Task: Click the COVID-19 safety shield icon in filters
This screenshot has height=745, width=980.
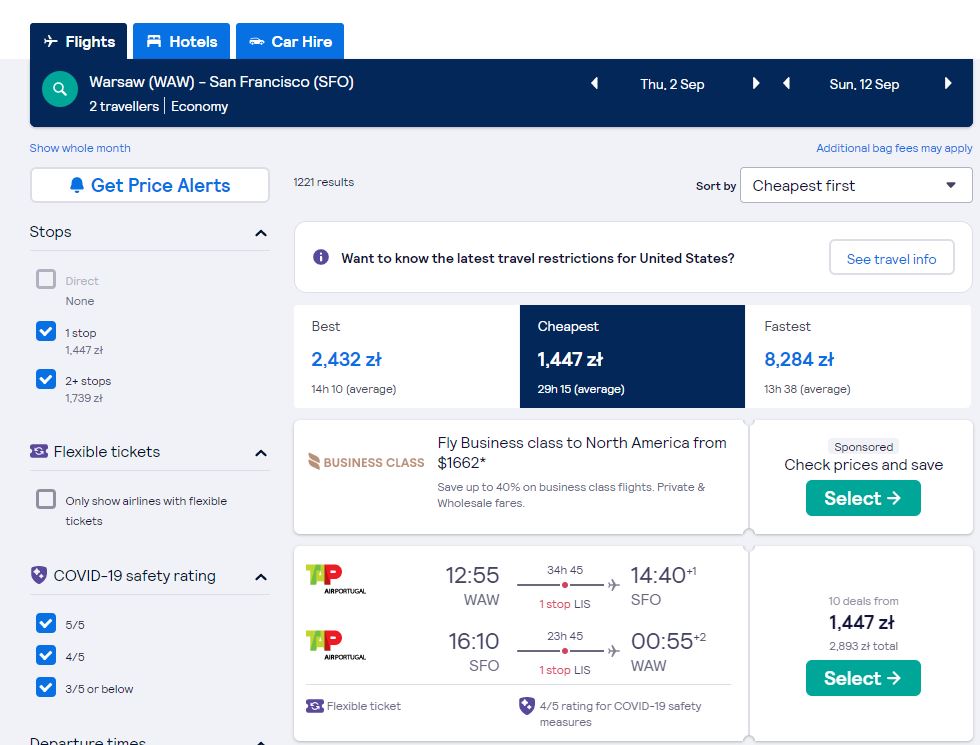Action: pos(39,575)
